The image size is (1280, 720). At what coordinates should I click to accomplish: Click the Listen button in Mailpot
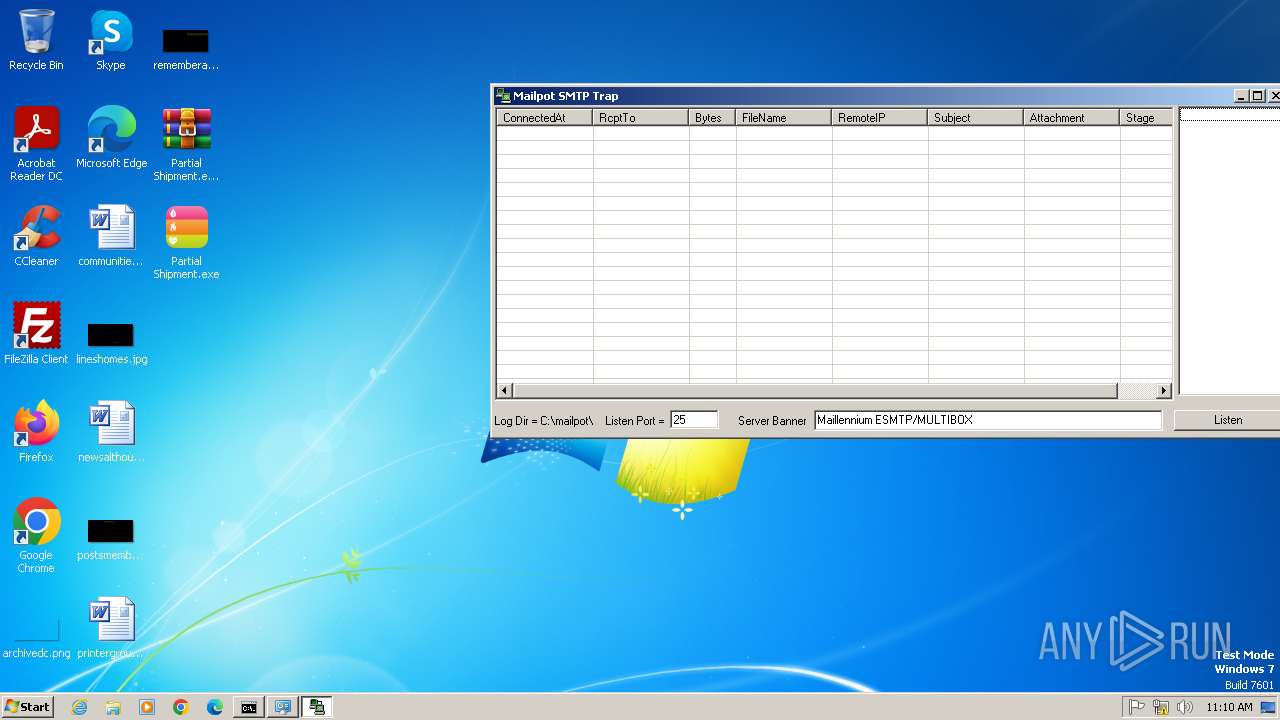click(x=1227, y=420)
